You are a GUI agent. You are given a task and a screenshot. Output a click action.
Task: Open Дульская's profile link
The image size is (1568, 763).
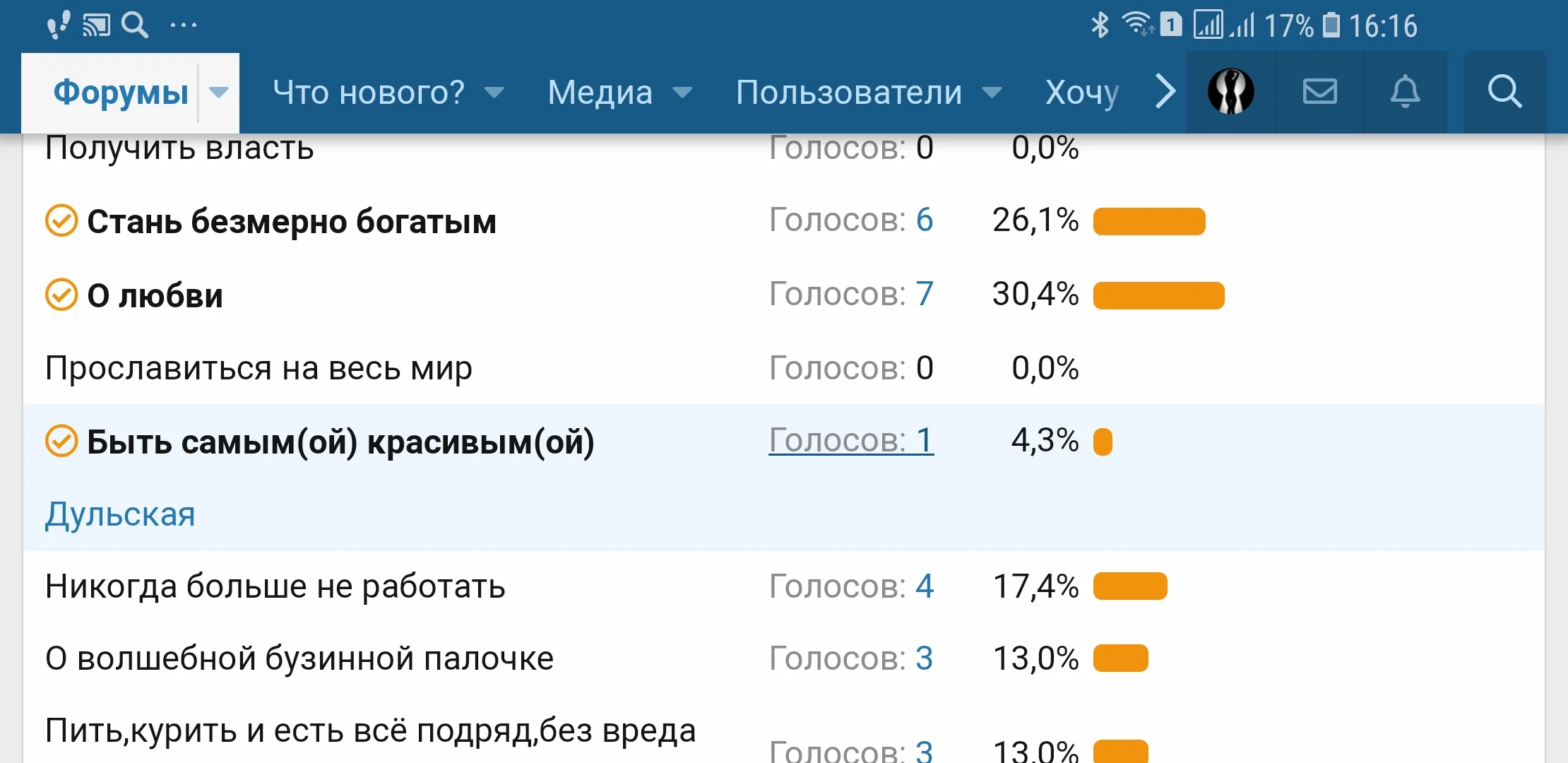119,514
